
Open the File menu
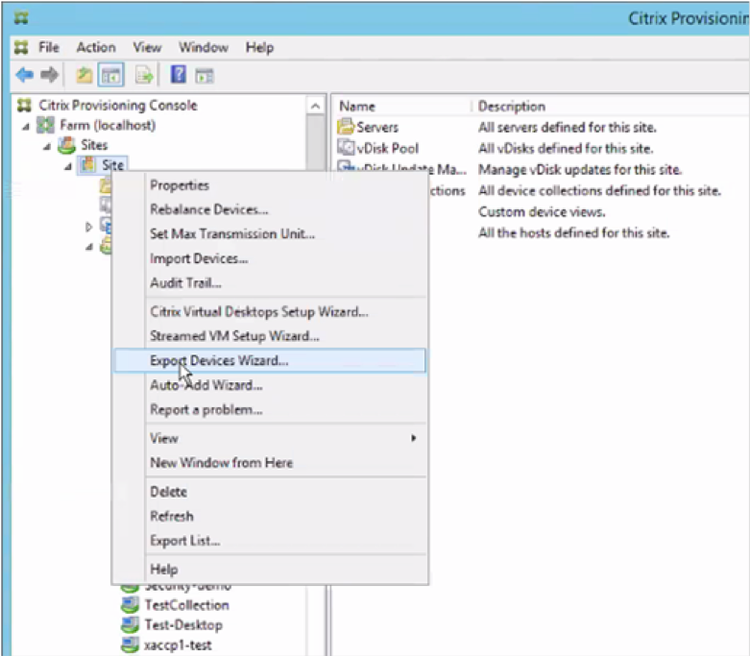(49, 47)
